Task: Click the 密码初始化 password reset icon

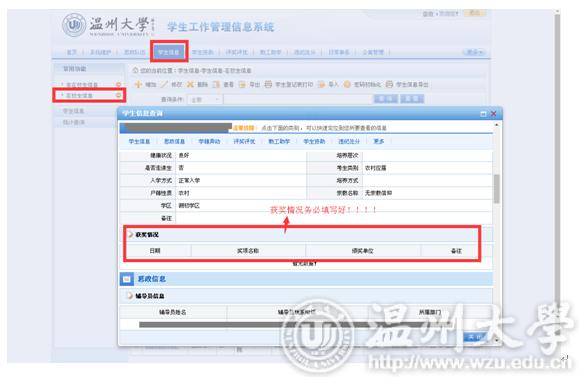Action: [347, 85]
